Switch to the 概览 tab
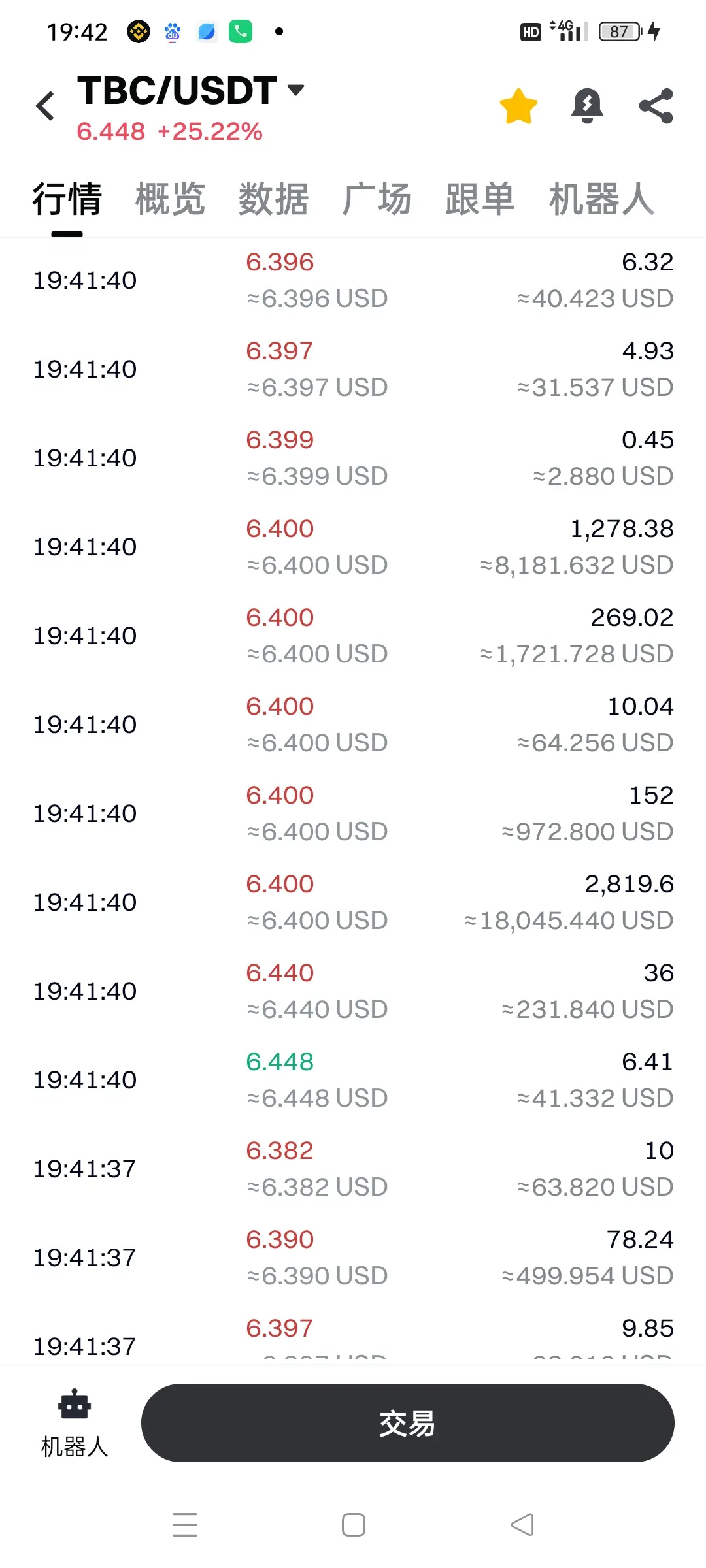The image size is (706, 1568). [170, 199]
